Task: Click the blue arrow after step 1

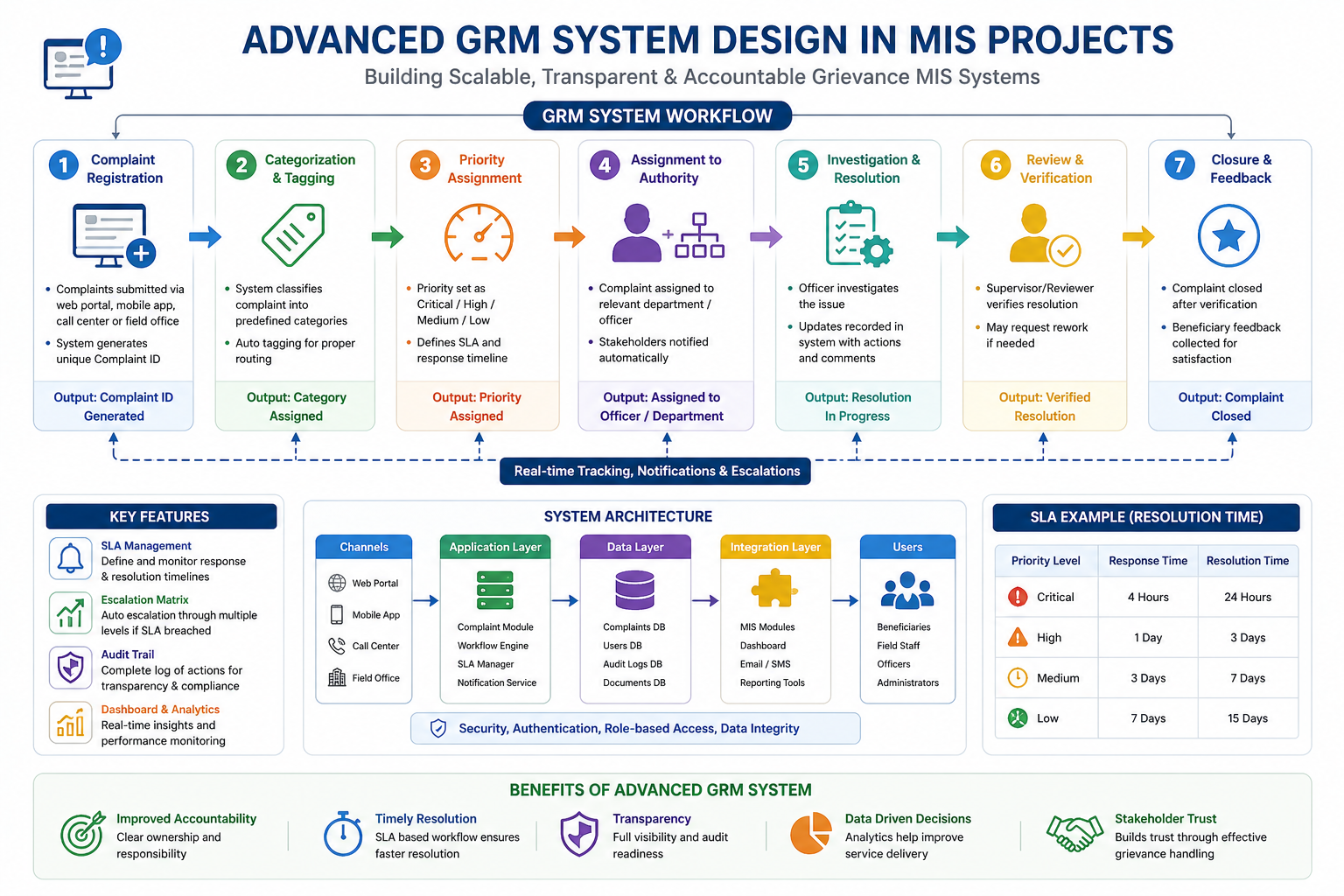Action: point(205,236)
